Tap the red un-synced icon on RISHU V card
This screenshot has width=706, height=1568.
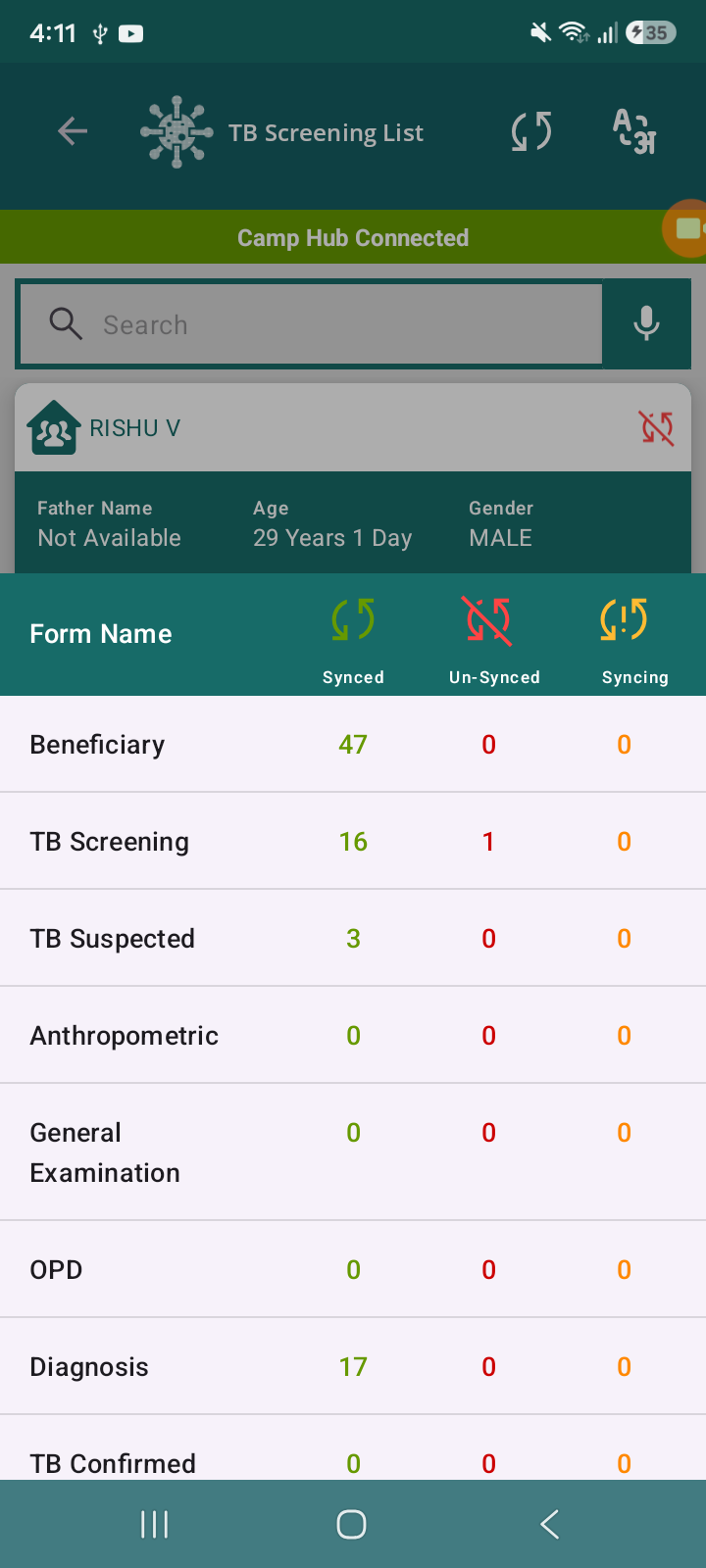pos(656,428)
